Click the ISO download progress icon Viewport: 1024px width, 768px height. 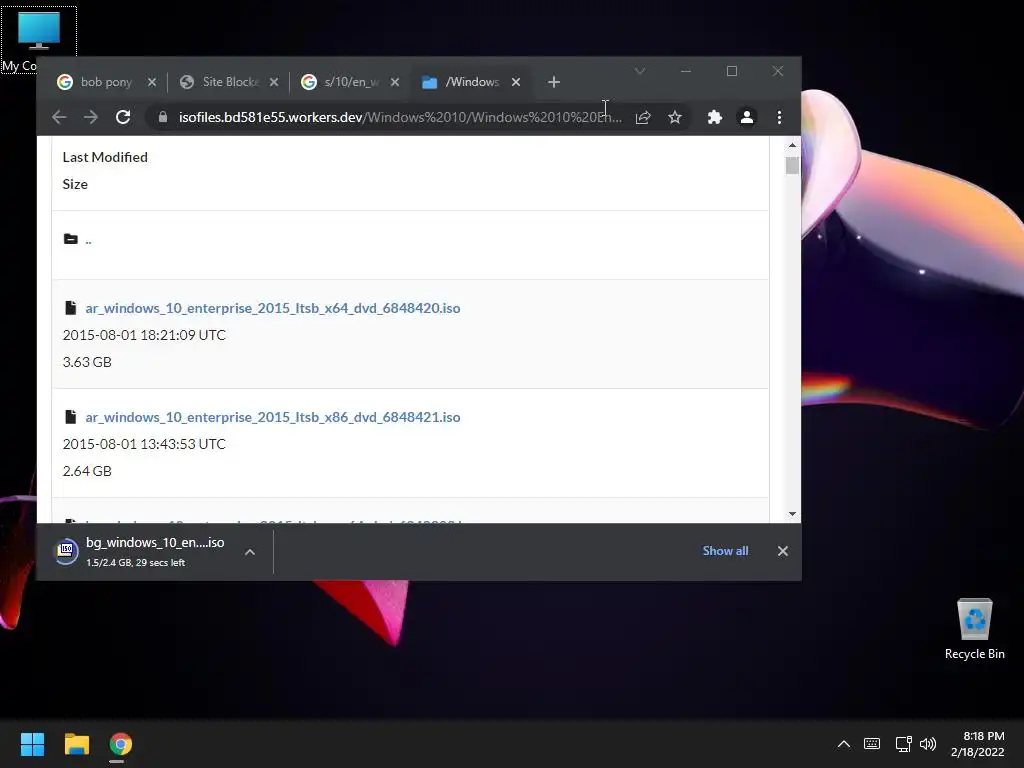point(66,551)
